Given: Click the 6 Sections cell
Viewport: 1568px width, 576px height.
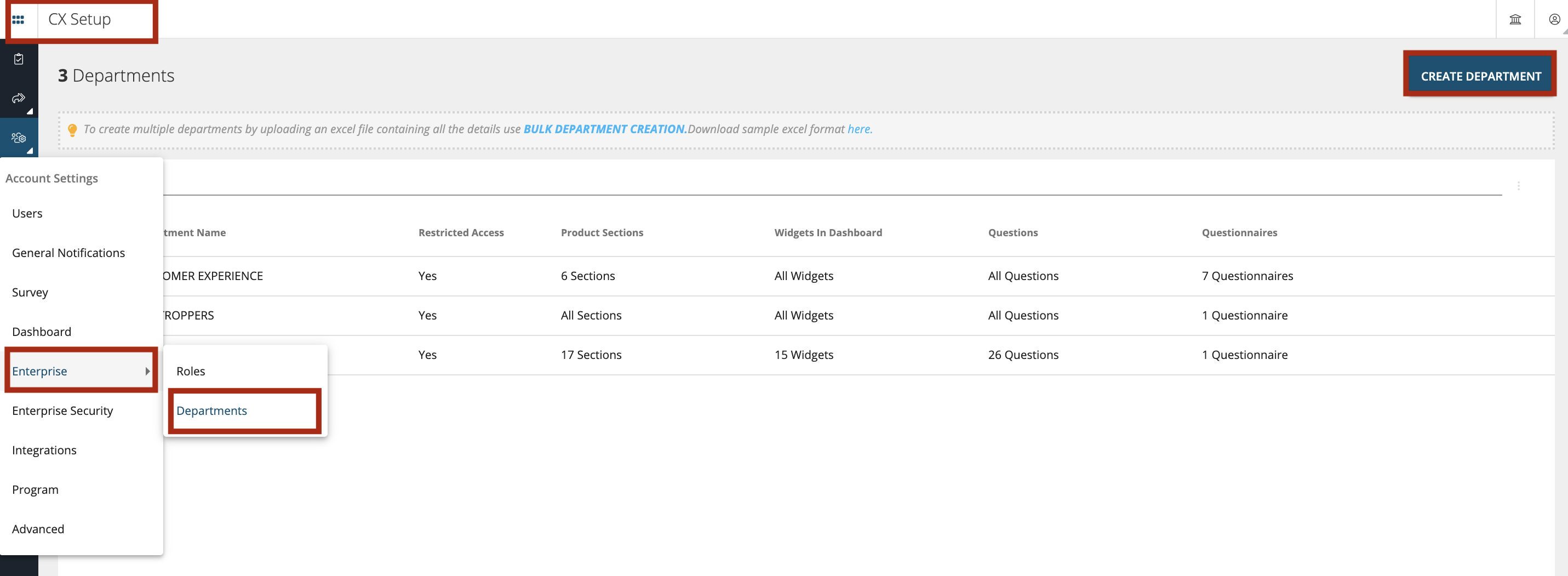Looking at the screenshot, I should coord(587,276).
